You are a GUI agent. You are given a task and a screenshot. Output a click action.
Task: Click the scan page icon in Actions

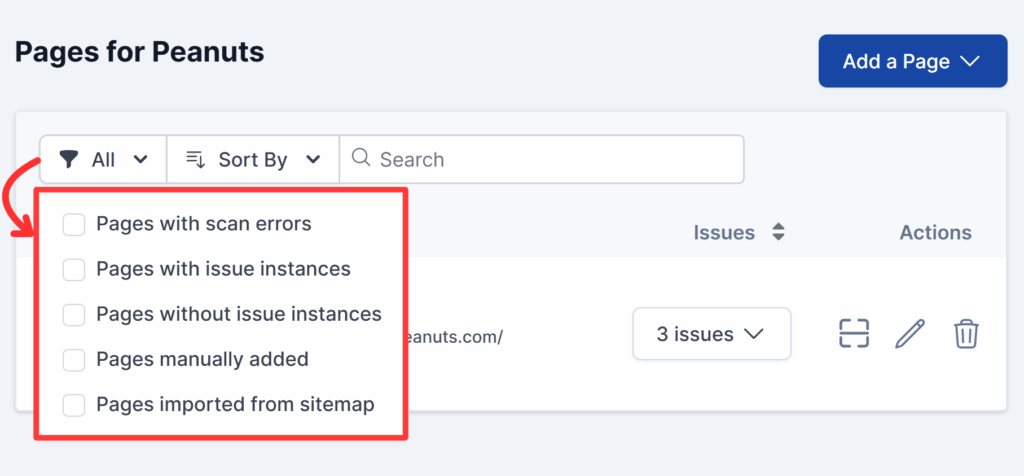[x=853, y=333]
